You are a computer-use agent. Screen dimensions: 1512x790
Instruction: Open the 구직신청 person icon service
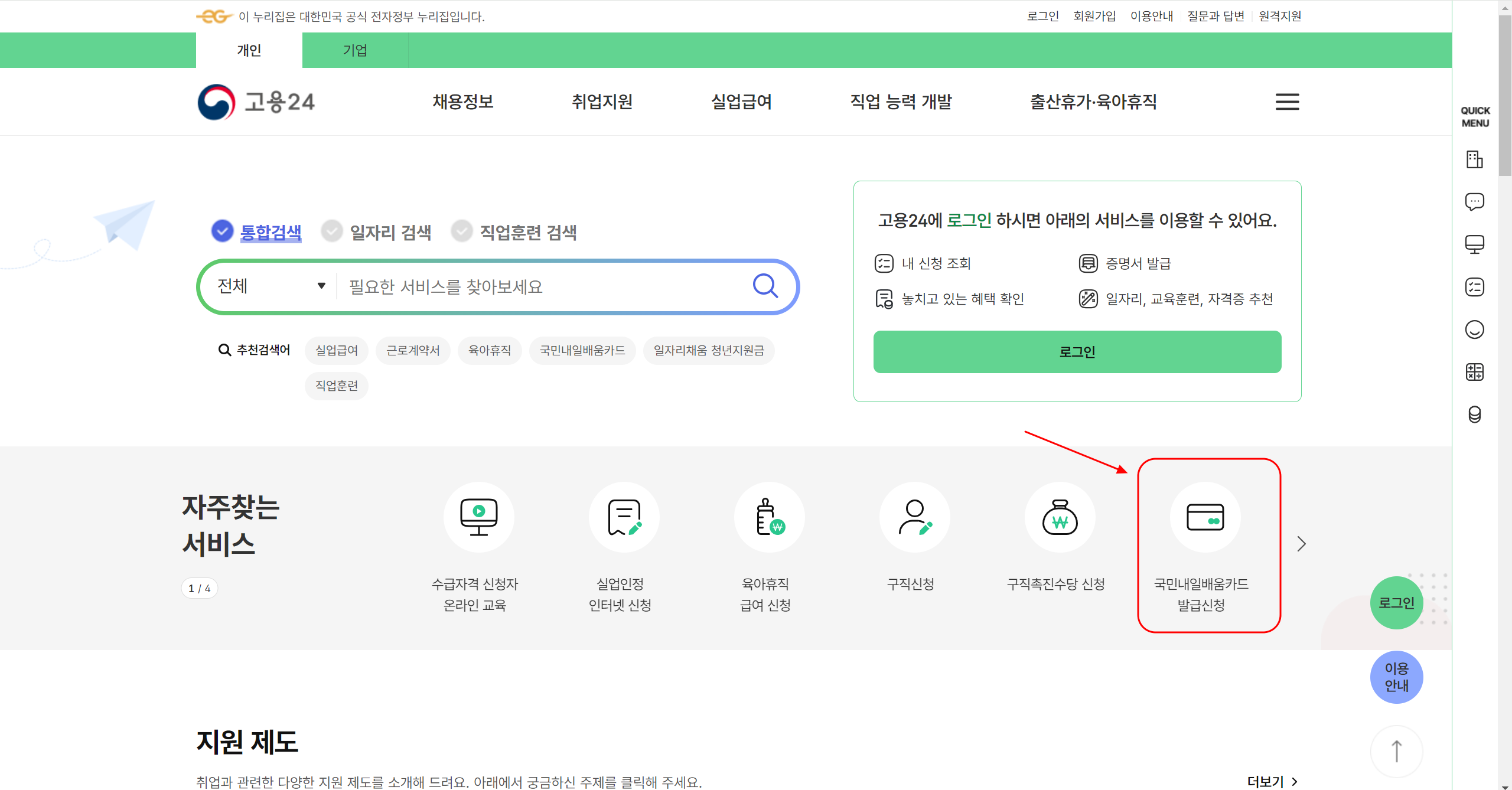914,517
